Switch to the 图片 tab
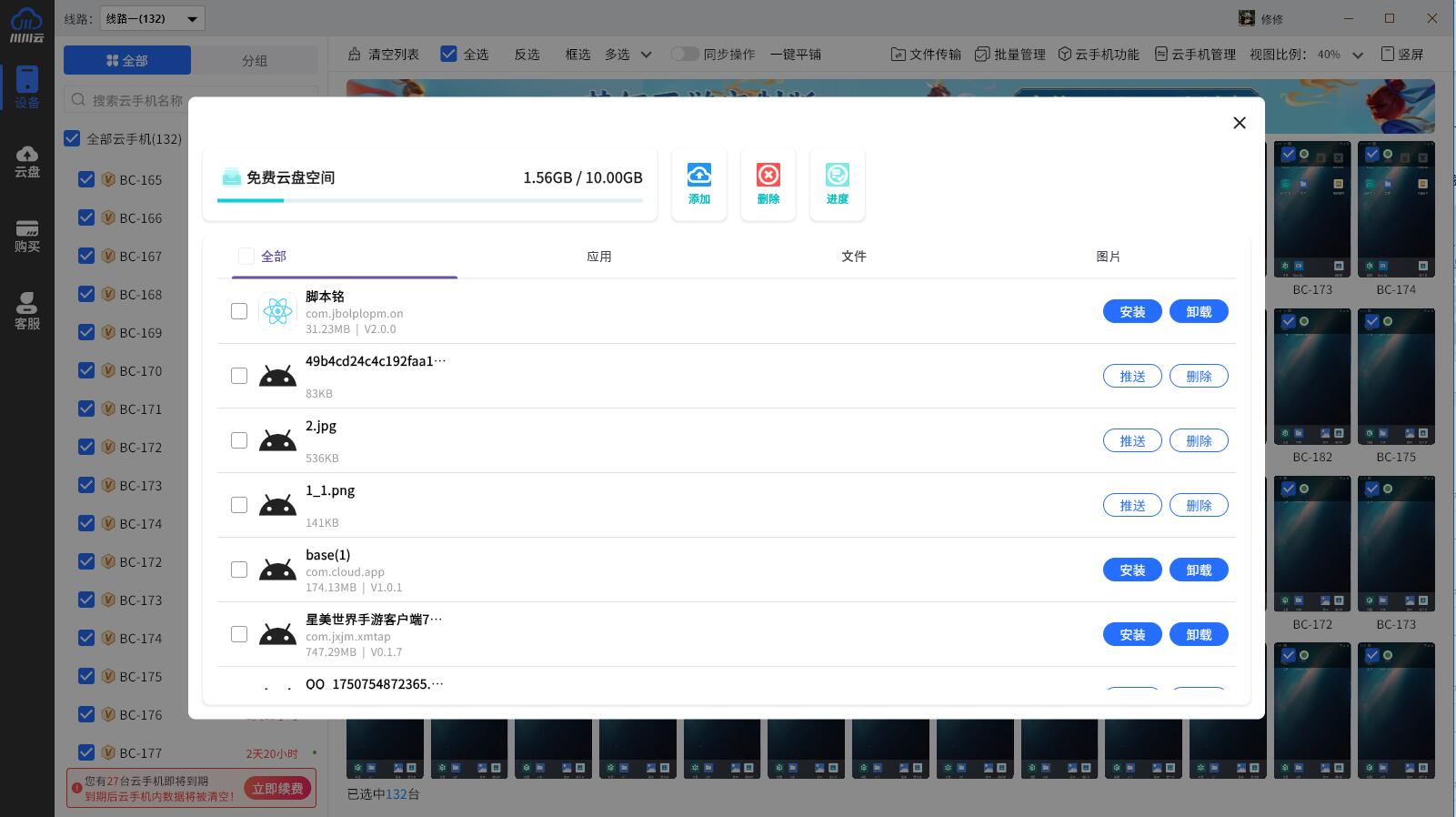The image size is (1456, 817). [x=1108, y=257]
